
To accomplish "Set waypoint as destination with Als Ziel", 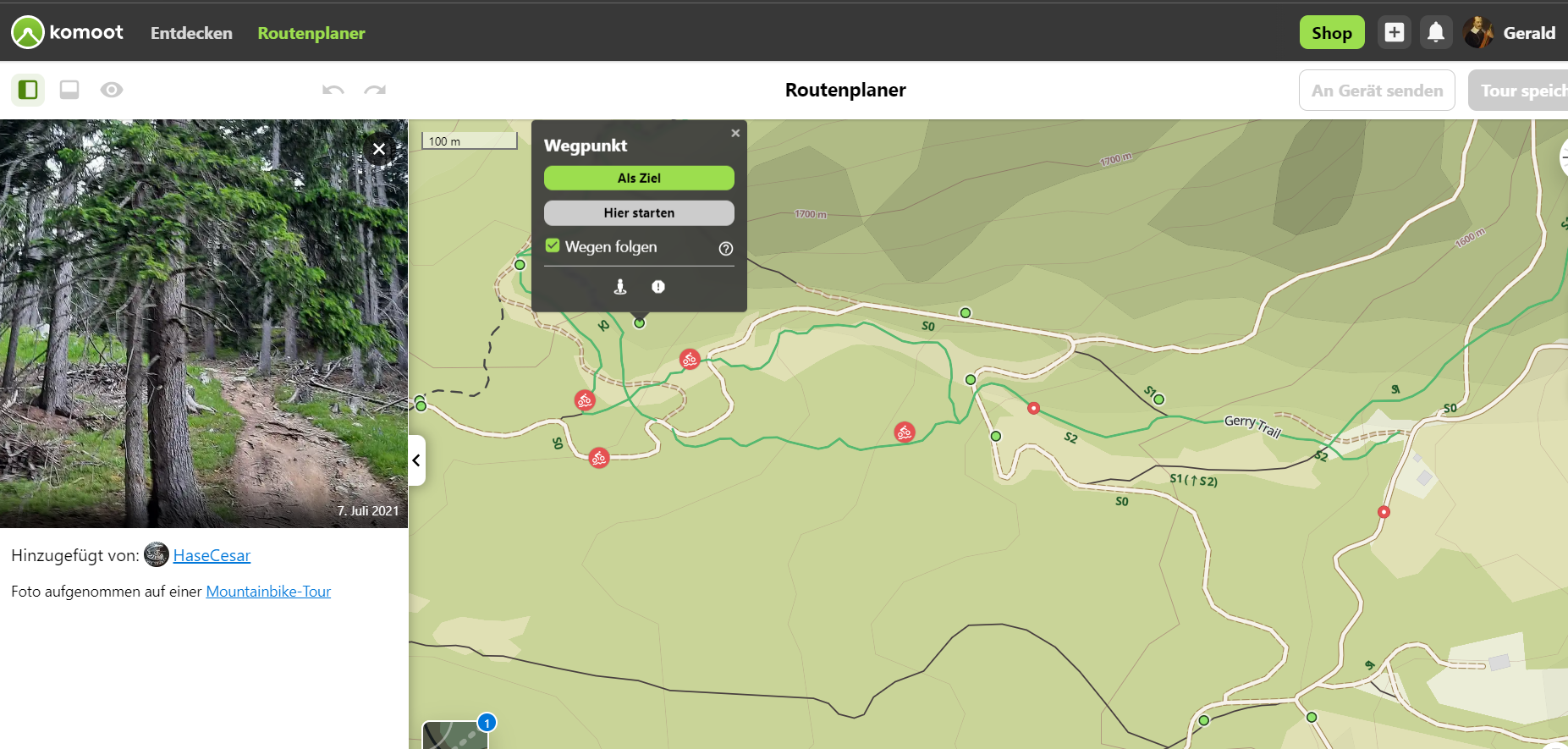I will (639, 178).
